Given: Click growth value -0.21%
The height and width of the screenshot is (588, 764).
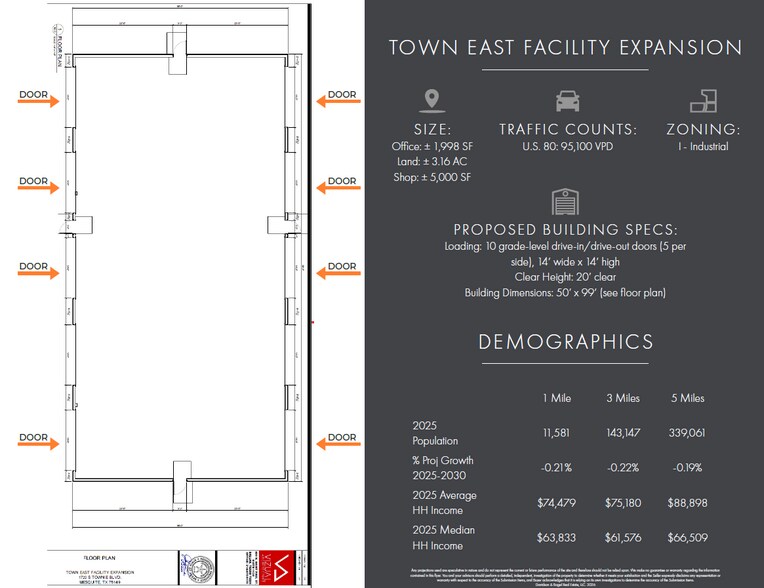Looking at the screenshot, I should (x=556, y=468).
